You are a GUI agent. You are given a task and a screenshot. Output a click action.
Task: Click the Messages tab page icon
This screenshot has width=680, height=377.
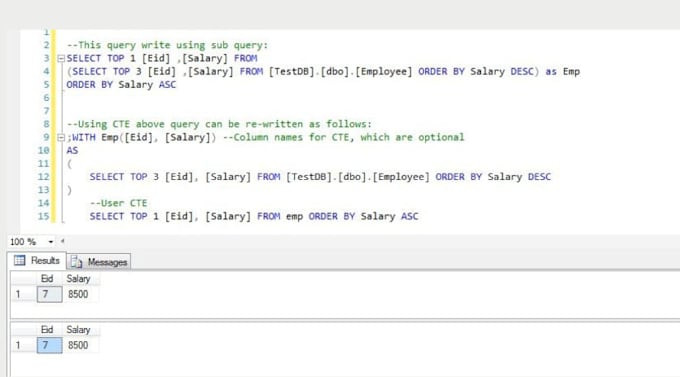76,262
